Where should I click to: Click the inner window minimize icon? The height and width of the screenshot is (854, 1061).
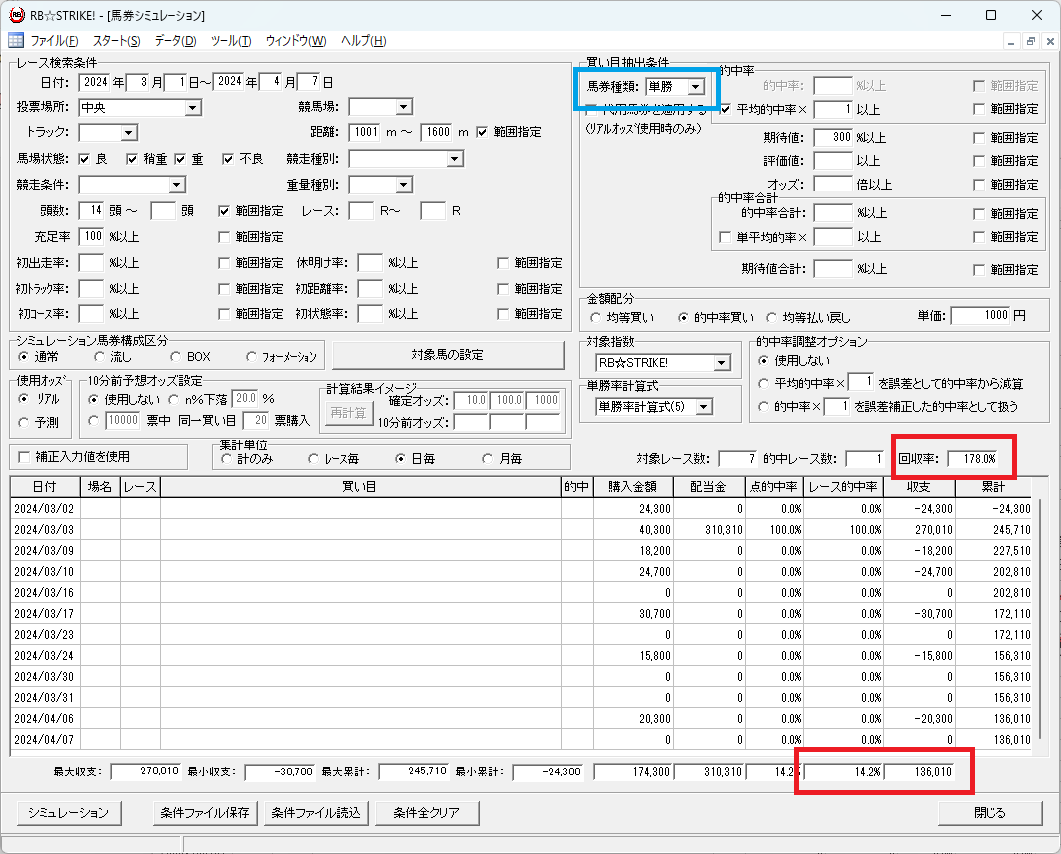[1011, 41]
